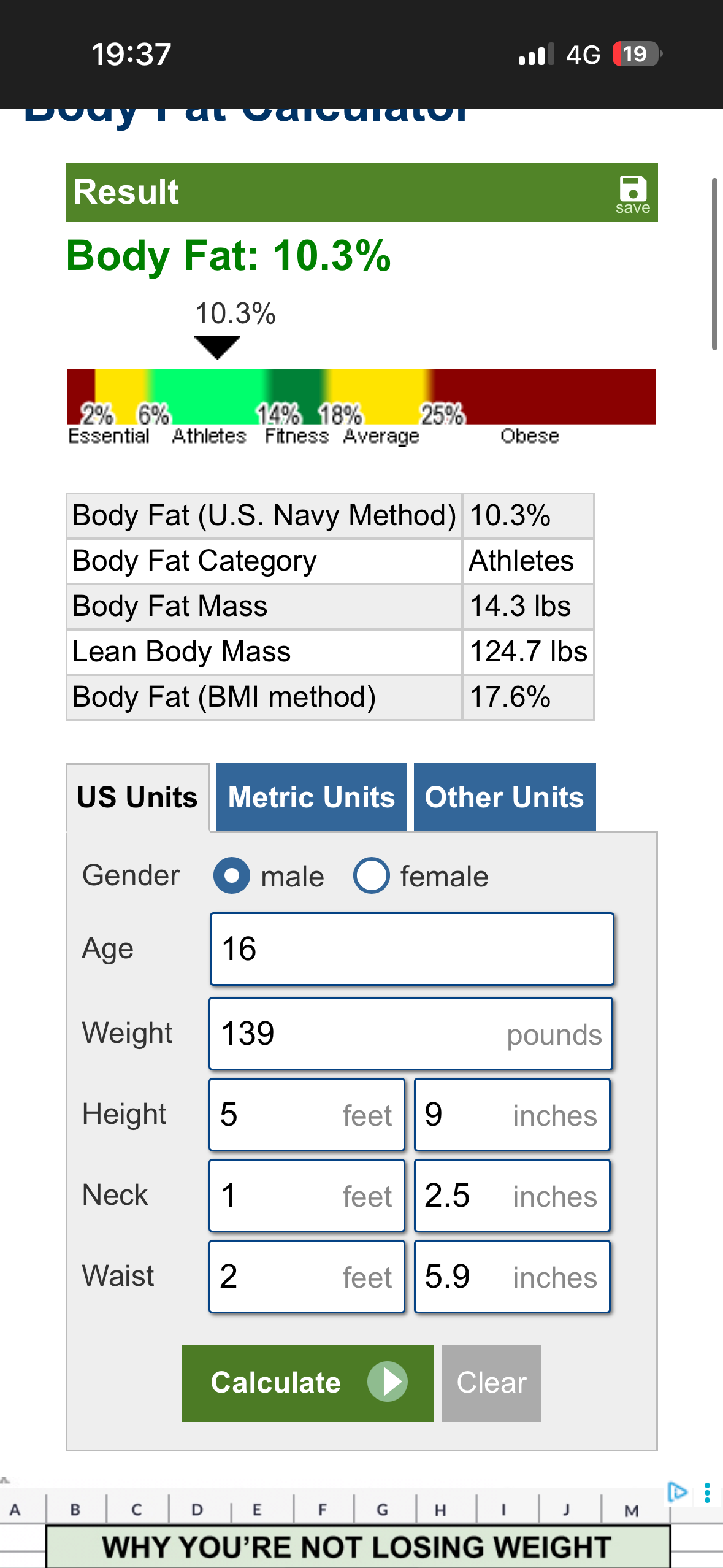723x1568 pixels.
Task: Tap the cellular signal bars icon
Action: click(x=535, y=55)
